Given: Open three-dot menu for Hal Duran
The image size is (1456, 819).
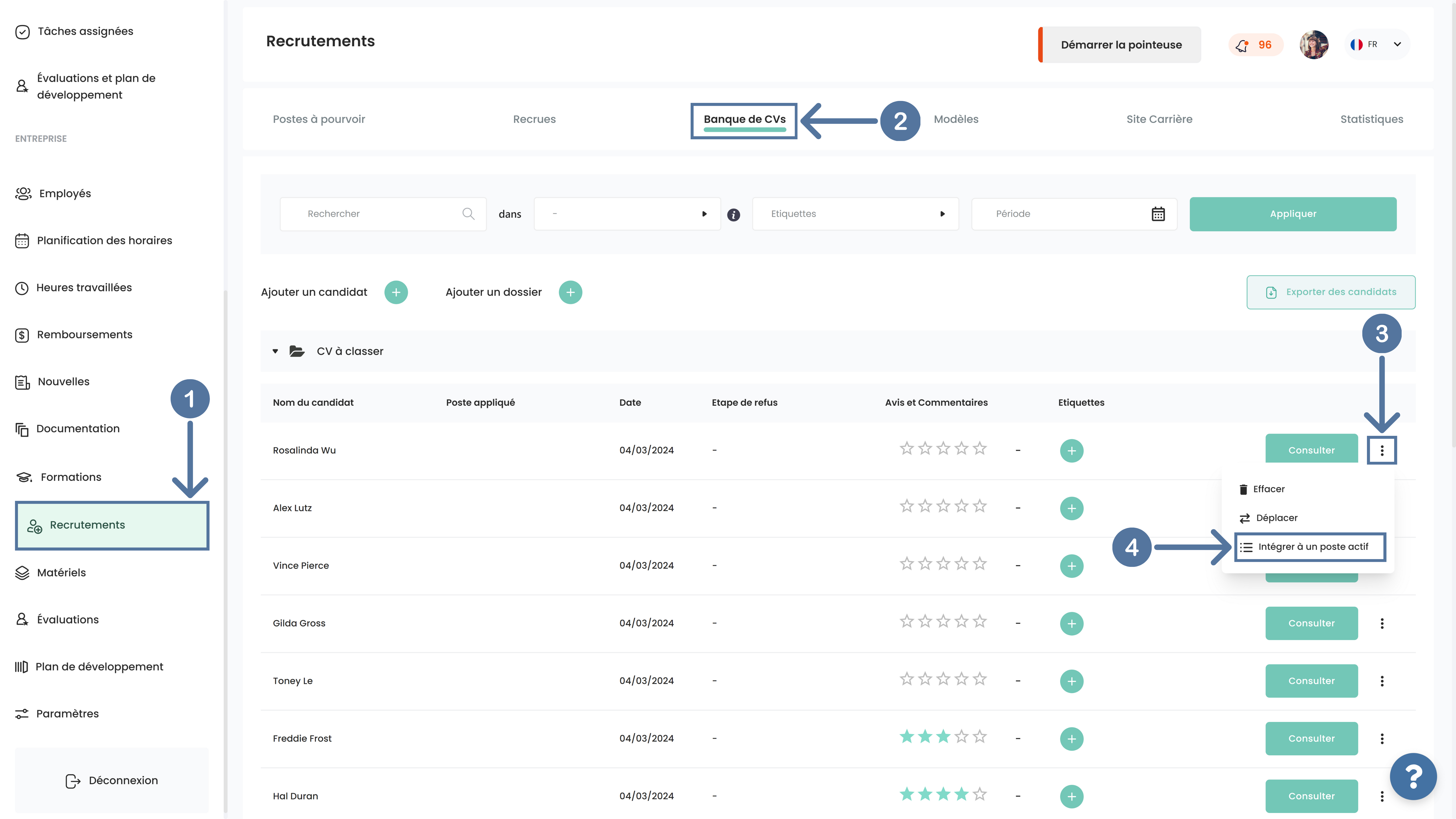Looking at the screenshot, I should coord(1382,796).
